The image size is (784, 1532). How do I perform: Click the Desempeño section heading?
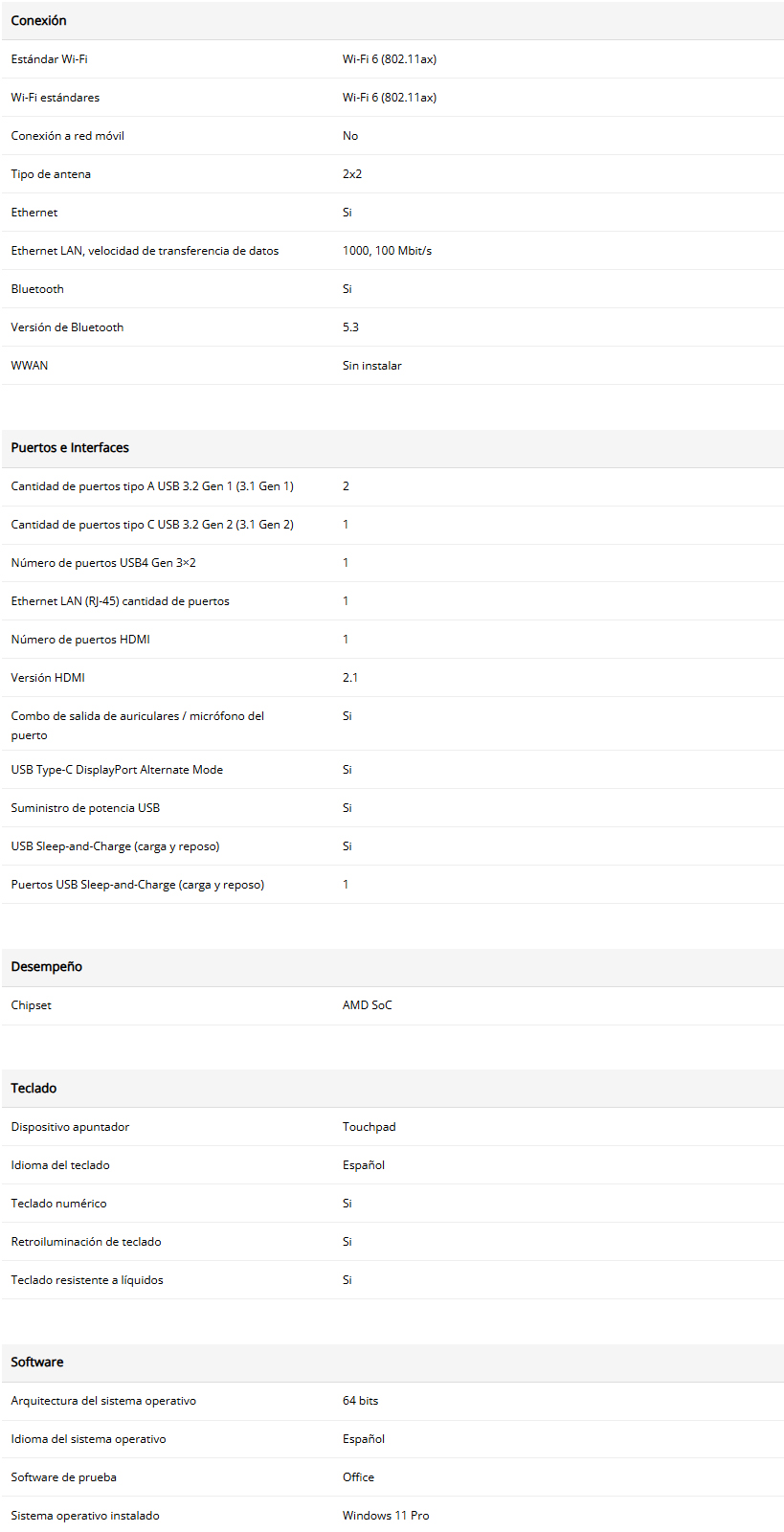pyautogui.click(x=46, y=966)
